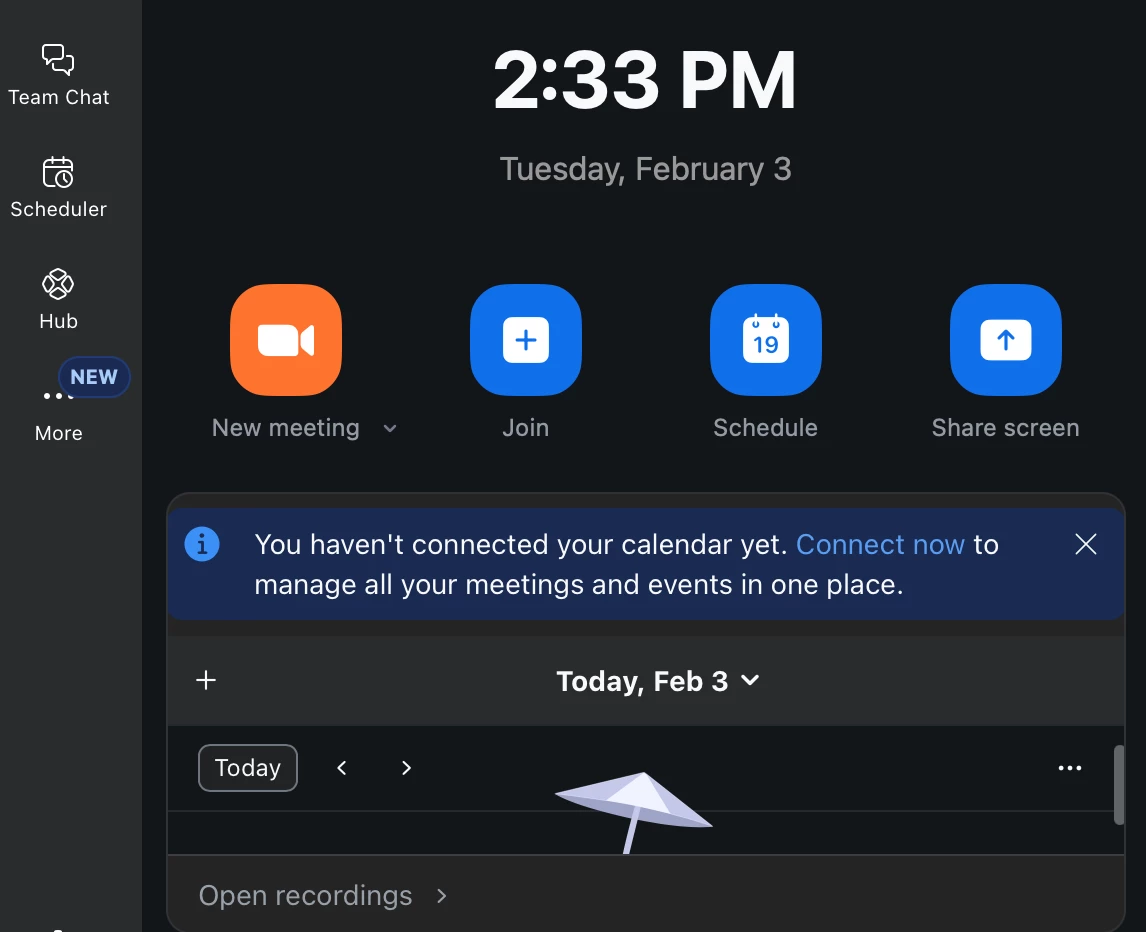
Task: Click Open recordings link
Action: click(323, 896)
